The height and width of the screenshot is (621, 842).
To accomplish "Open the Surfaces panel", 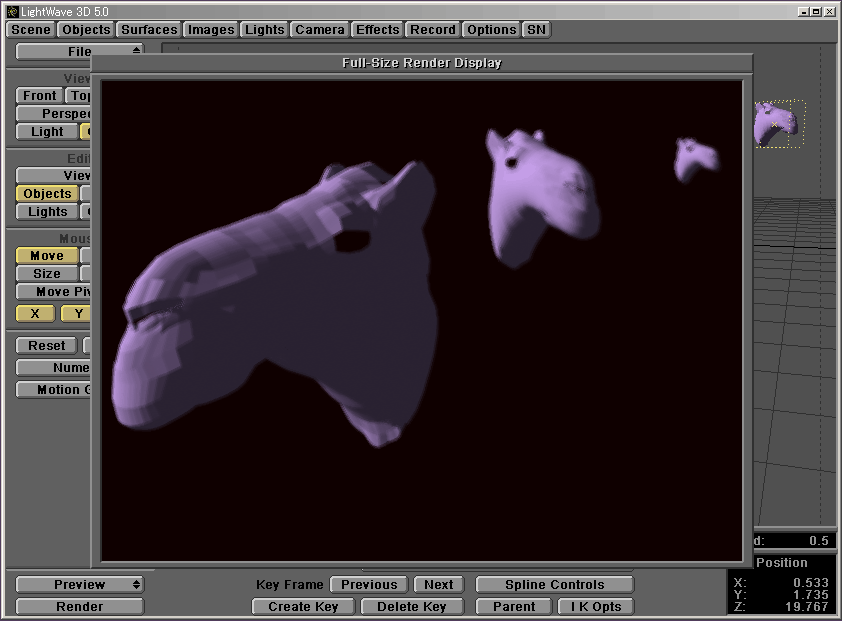I will [149, 30].
